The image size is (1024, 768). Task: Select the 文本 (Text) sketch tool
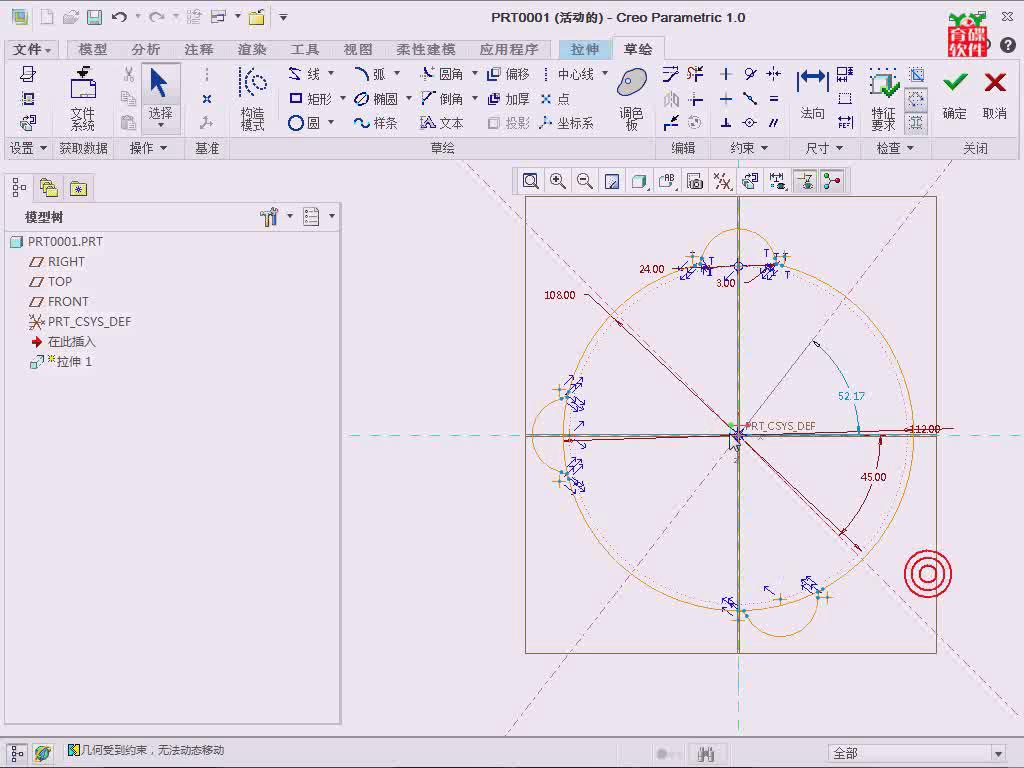pyautogui.click(x=442, y=123)
